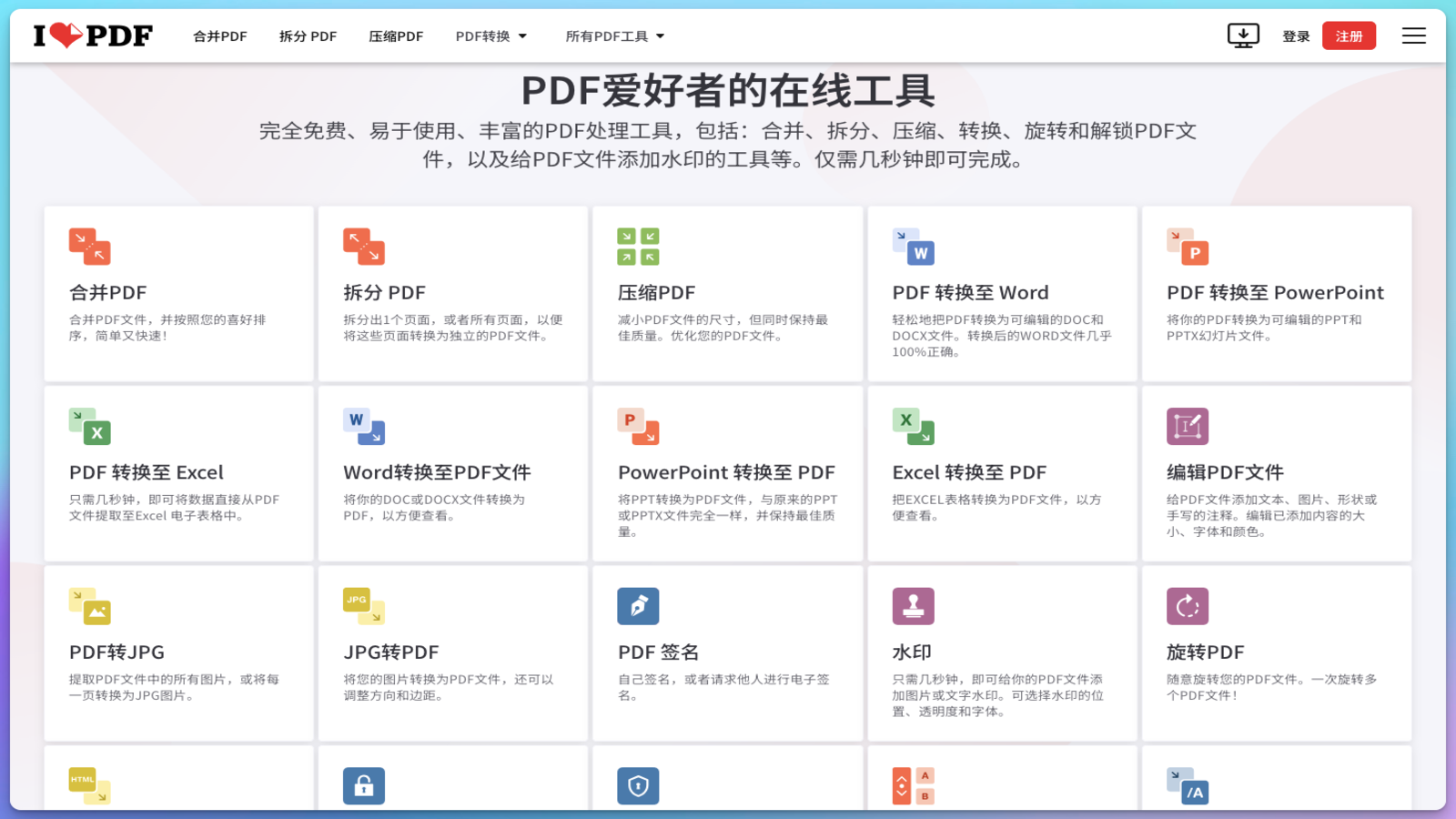Expand the 所有PDF工具 dropdown
Screen dimensions: 1456x819
[x=615, y=36]
